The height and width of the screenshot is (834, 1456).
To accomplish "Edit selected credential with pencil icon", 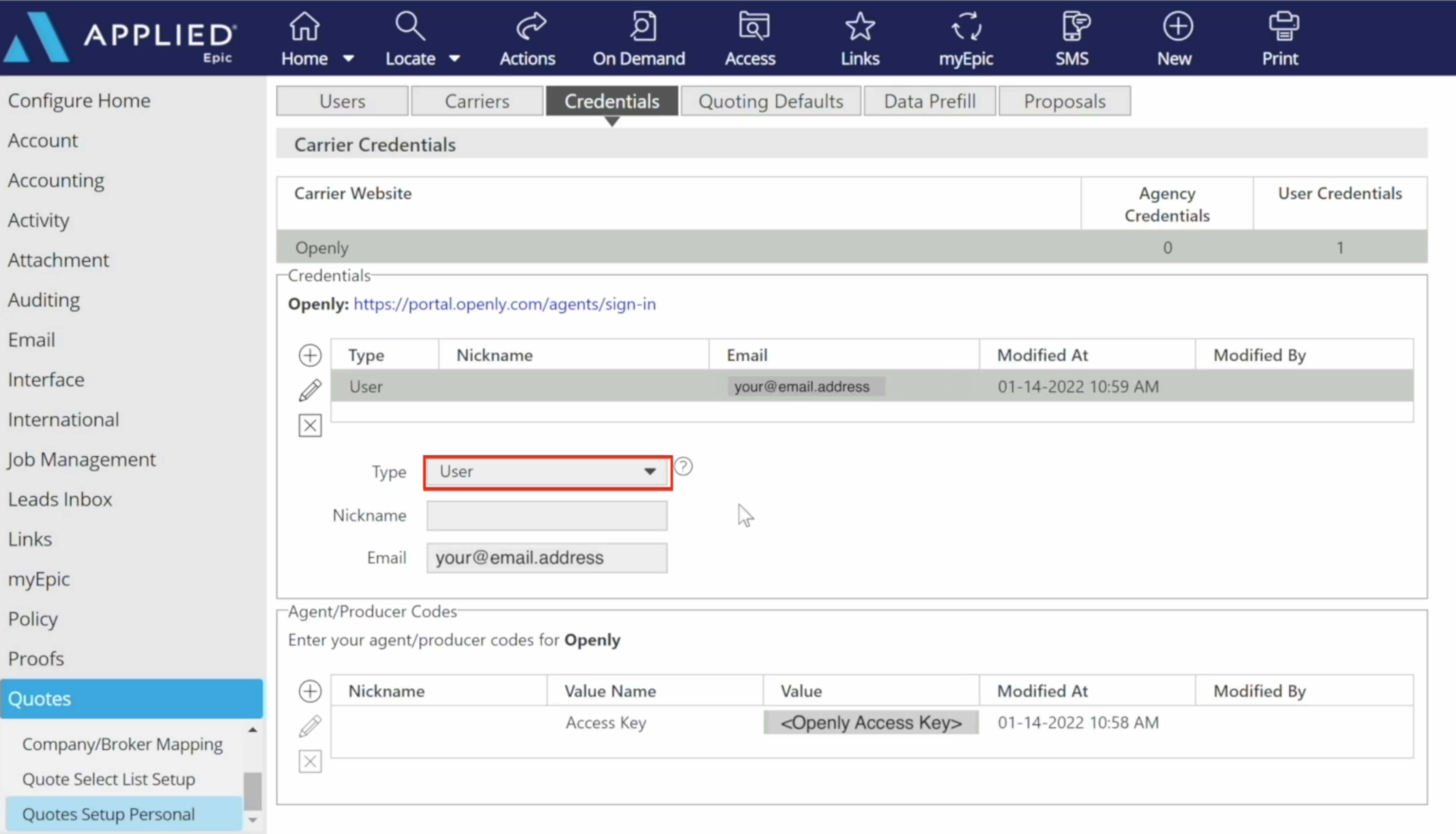I will [x=310, y=391].
